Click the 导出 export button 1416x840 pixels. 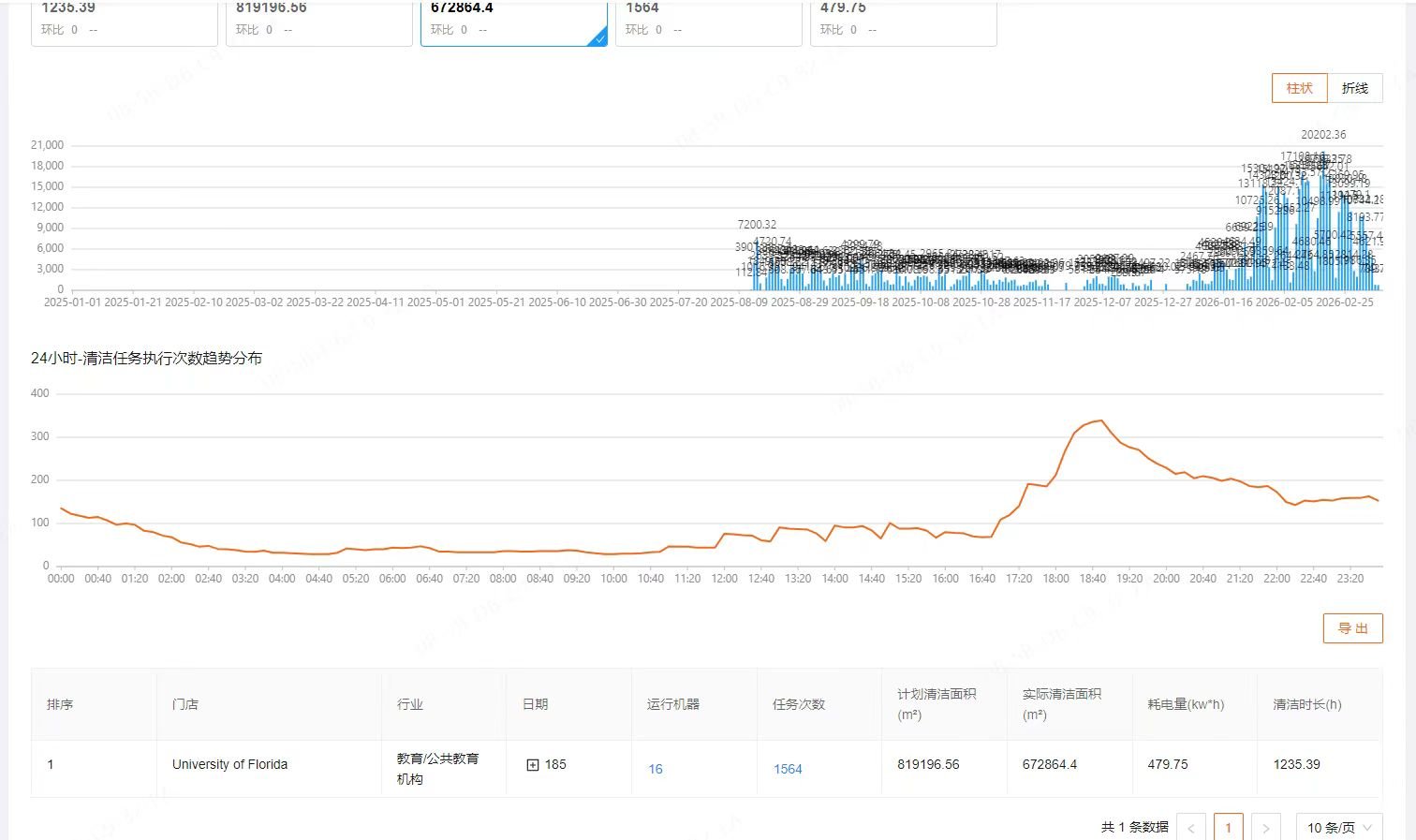click(x=1352, y=628)
